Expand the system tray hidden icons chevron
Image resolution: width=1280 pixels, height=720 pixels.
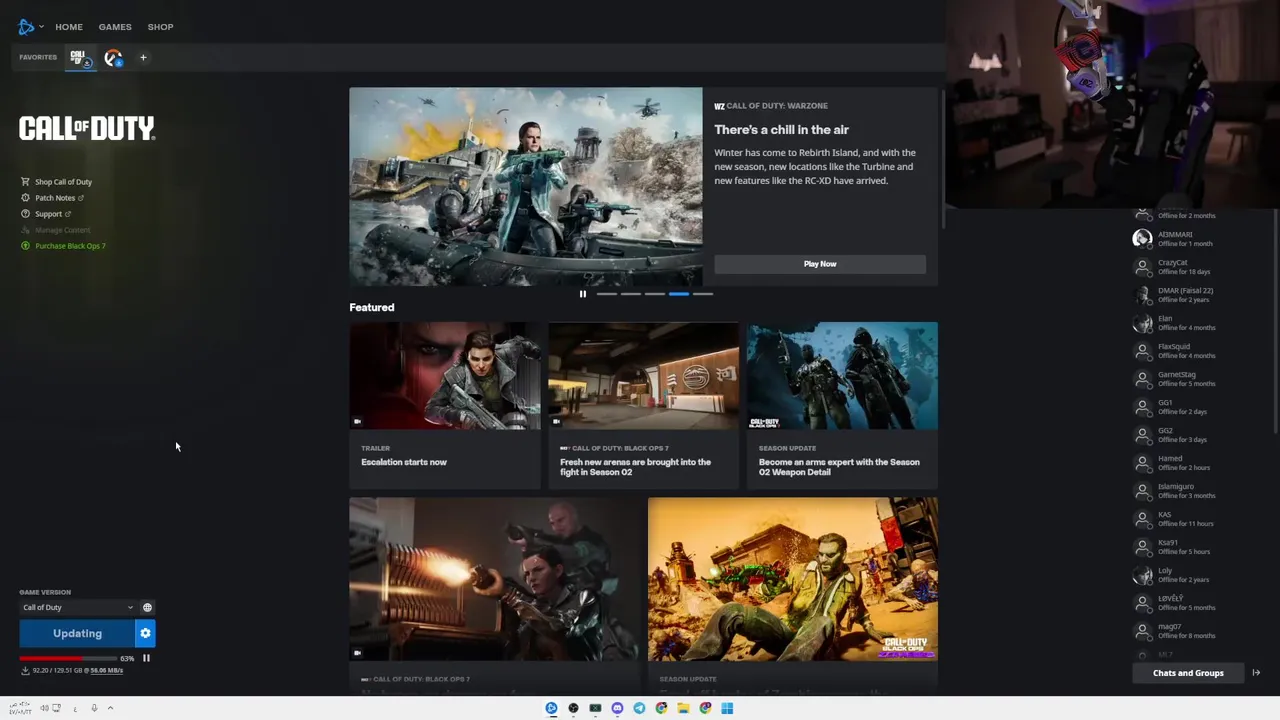(x=110, y=708)
